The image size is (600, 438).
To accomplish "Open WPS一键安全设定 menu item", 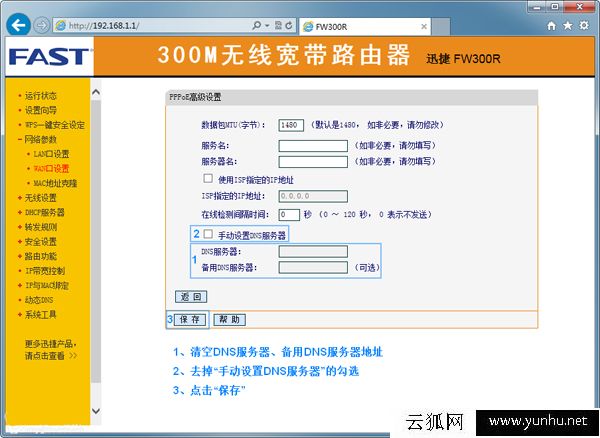I will 55,125.
